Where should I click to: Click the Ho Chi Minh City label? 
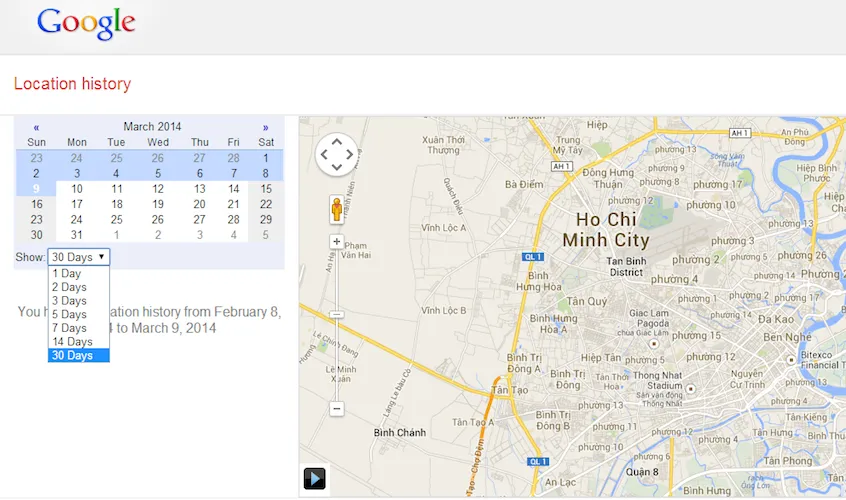tap(606, 229)
